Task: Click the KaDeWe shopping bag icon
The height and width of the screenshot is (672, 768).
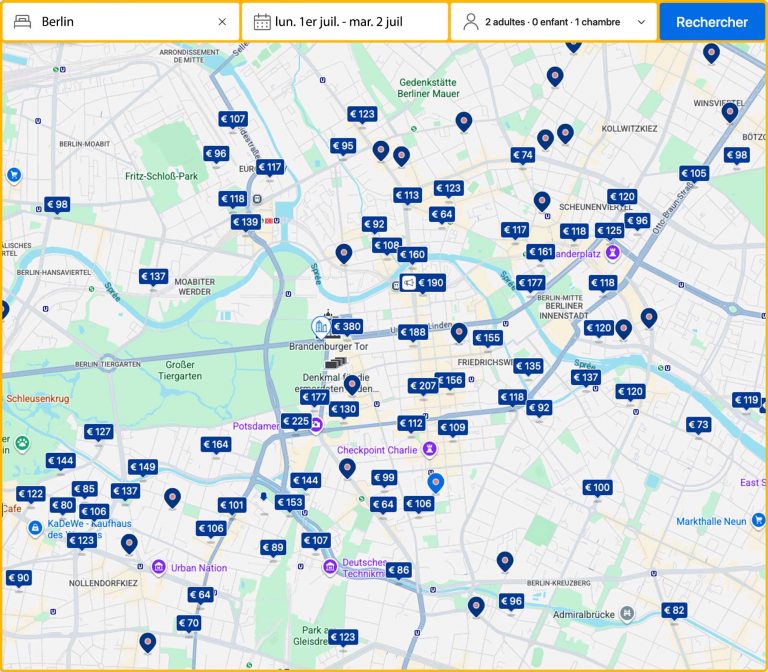Action: pyautogui.click(x=35, y=527)
